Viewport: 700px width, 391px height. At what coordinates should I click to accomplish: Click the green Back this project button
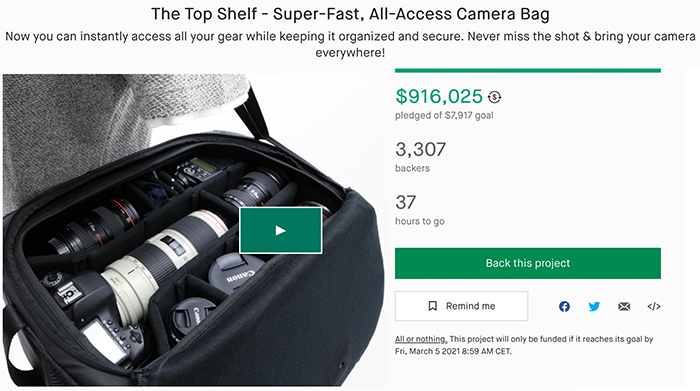tap(528, 263)
